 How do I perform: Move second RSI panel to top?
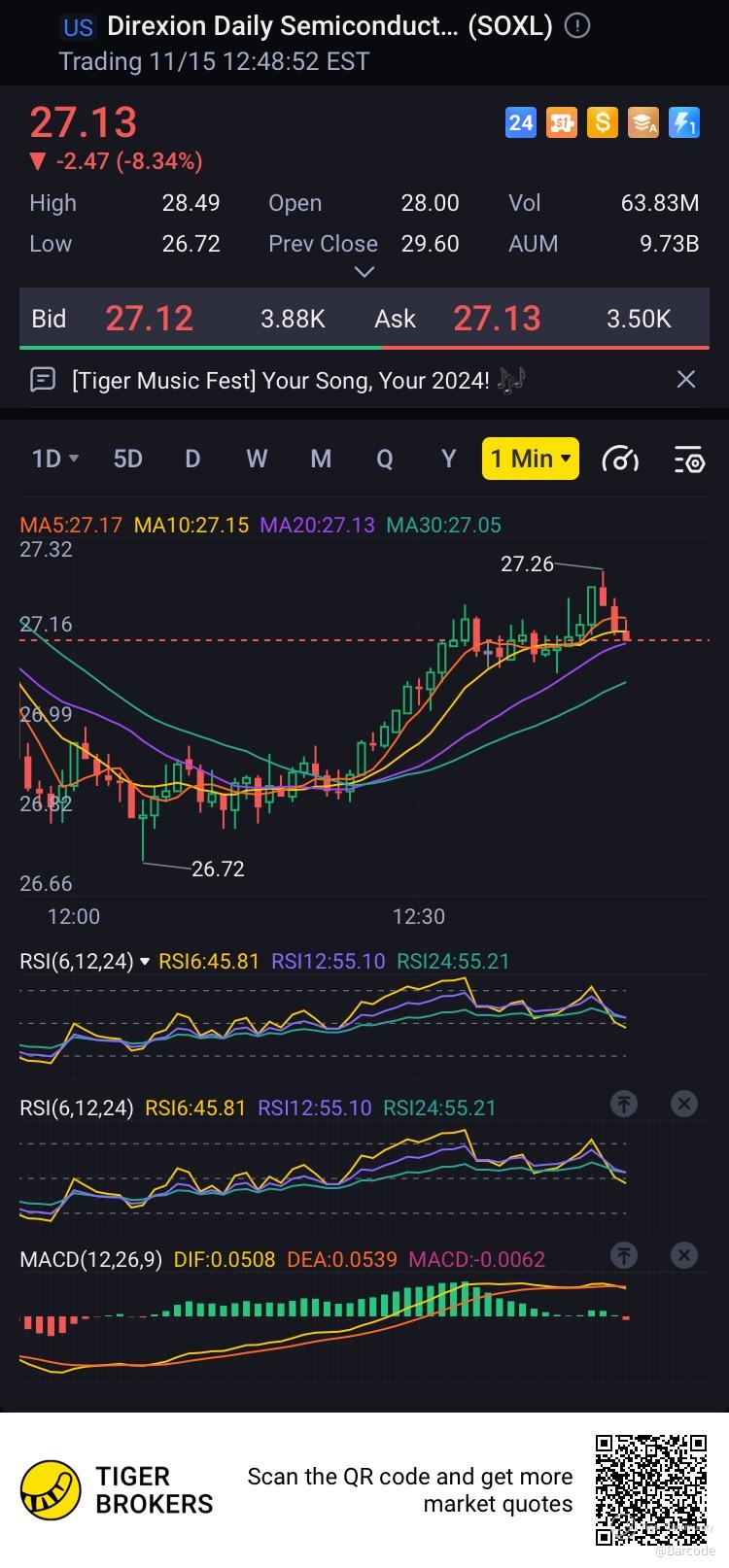point(624,1104)
